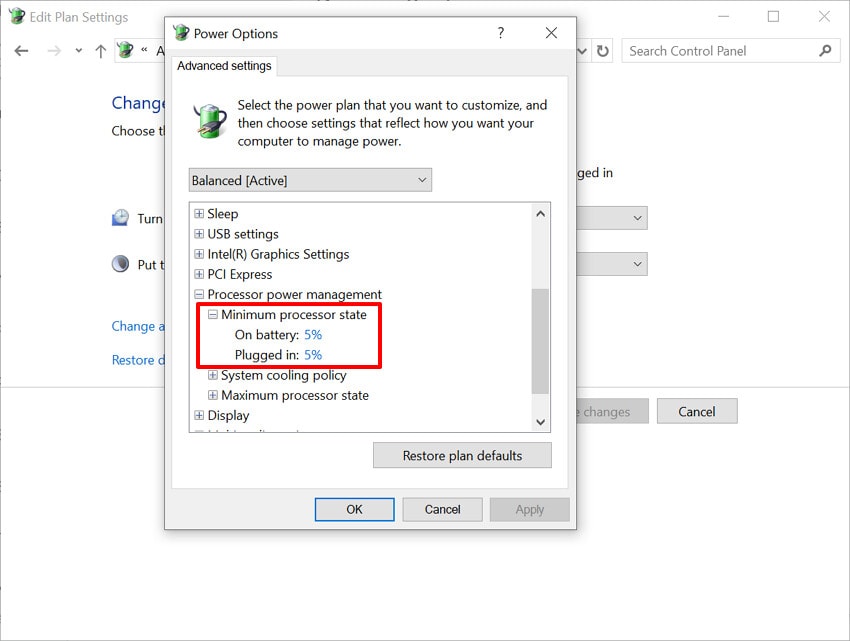
Task: Expand Intel(R) Graphics Settings node
Action: 199,254
